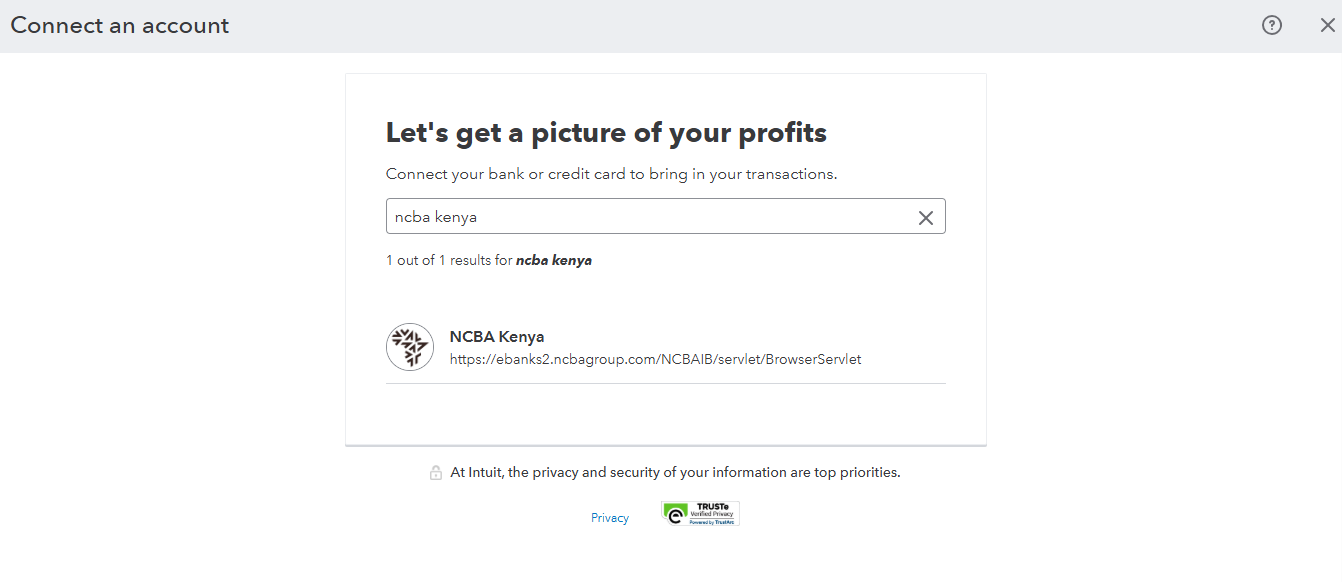1342x582 pixels.
Task: Select the NCBA Kenya bank name
Action: pyautogui.click(x=497, y=337)
